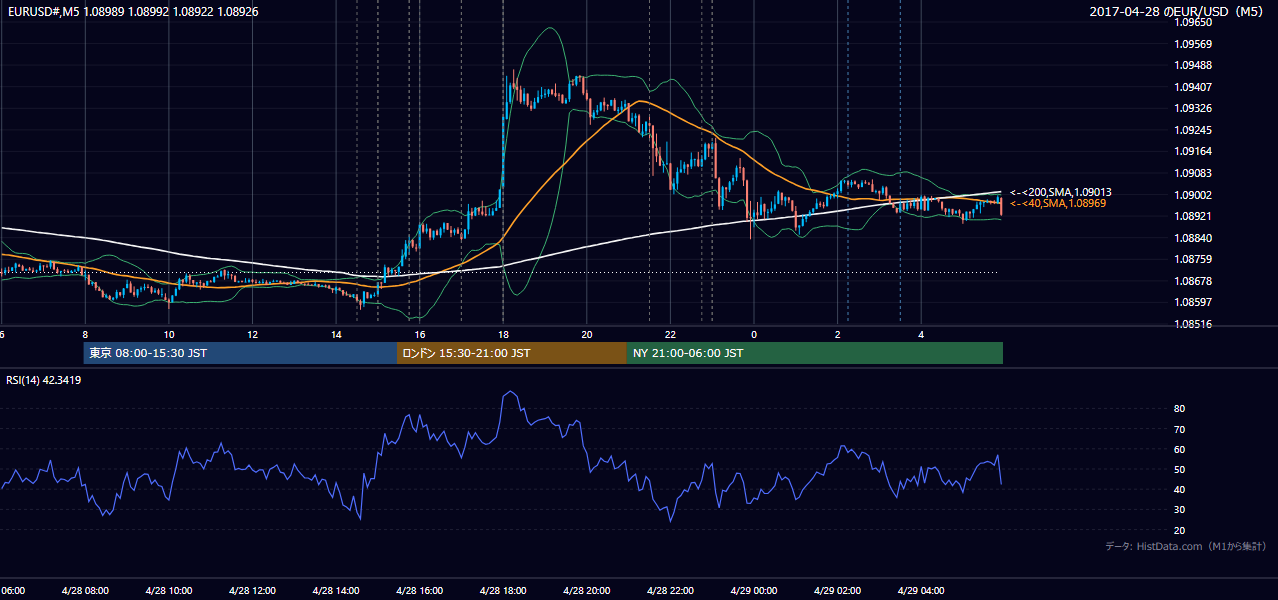Click the 1.09002 price axis label
The height and width of the screenshot is (600, 1278).
[x=1194, y=195]
